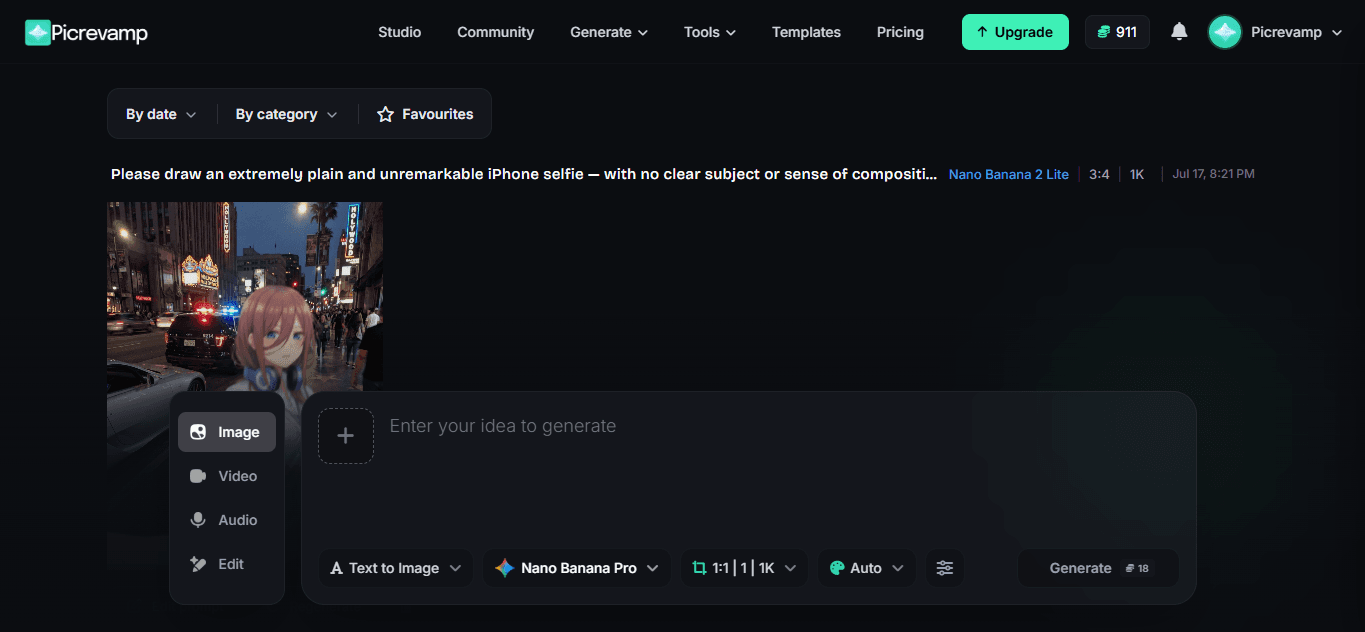Image resolution: width=1365 pixels, height=632 pixels.
Task: Click the crop aspect ratio icon
Action: [x=700, y=568]
